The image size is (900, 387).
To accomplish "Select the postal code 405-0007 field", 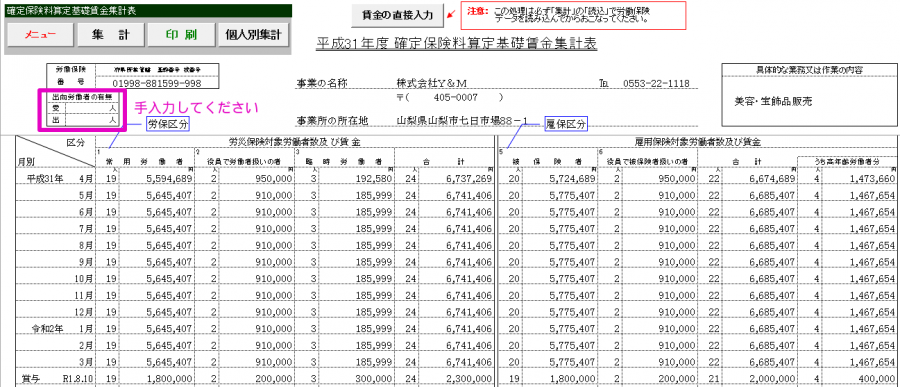I will coord(456,98).
